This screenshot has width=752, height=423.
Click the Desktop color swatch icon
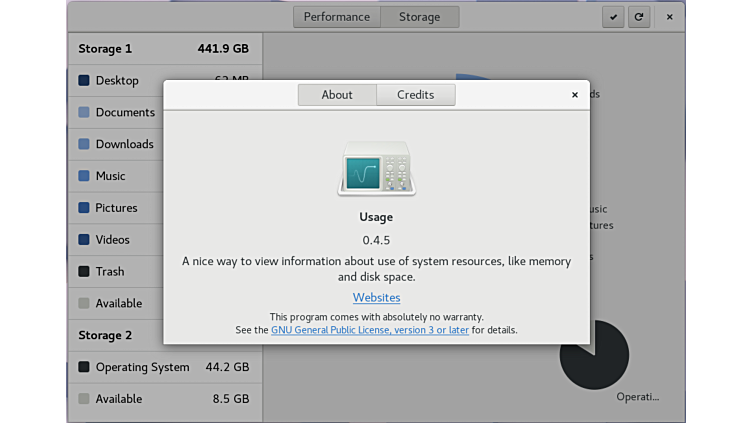(x=84, y=80)
